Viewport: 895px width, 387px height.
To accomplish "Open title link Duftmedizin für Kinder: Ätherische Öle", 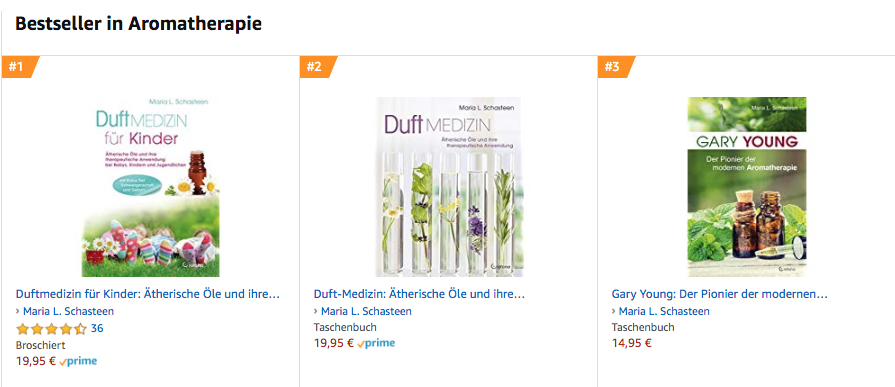I will (x=148, y=295).
